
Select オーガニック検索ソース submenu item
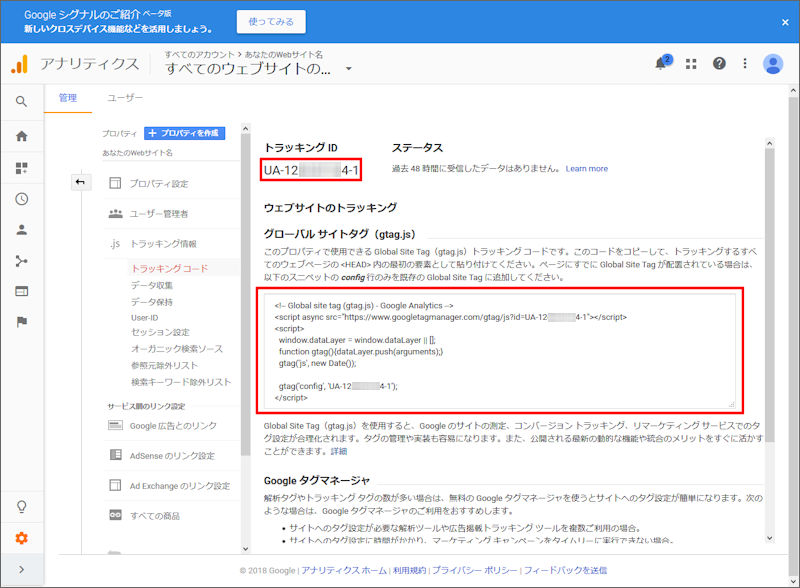point(177,349)
